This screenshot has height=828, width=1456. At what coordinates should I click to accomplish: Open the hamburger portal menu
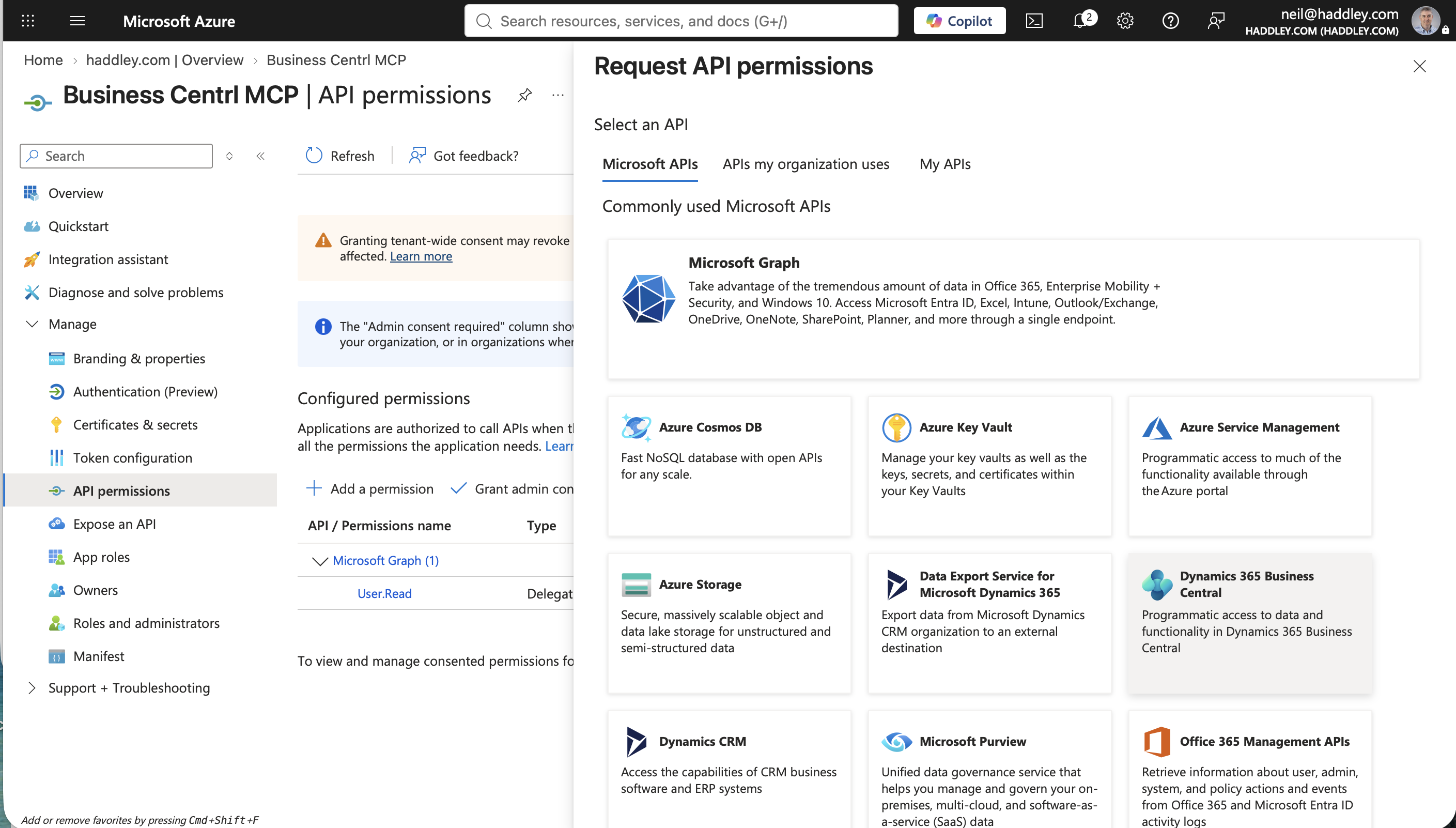(78, 21)
